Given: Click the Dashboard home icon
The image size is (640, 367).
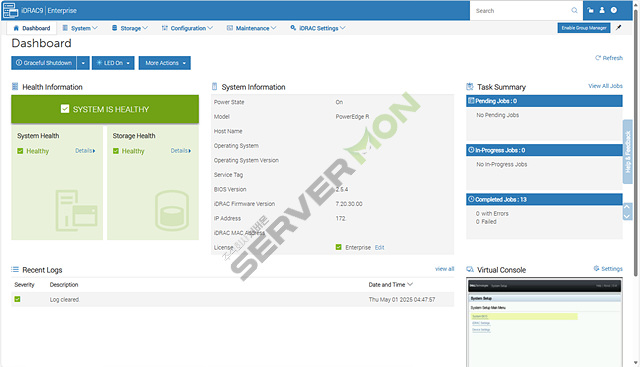Looking at the screenshot, I should coord(16,28).
